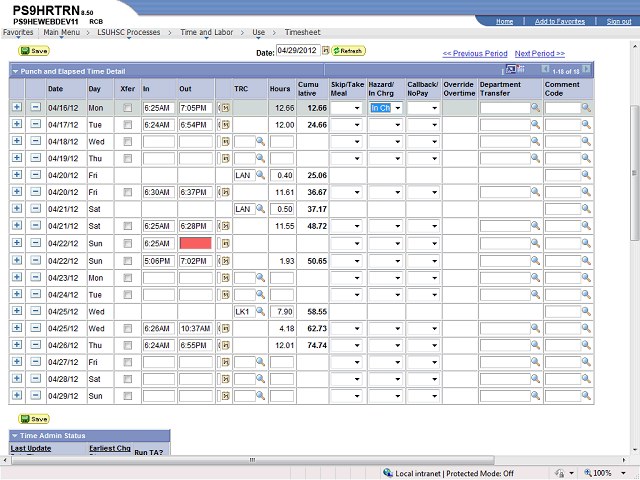Open Skip/Take Meal dropdown for 04/17/12

[x=346, y=125]
